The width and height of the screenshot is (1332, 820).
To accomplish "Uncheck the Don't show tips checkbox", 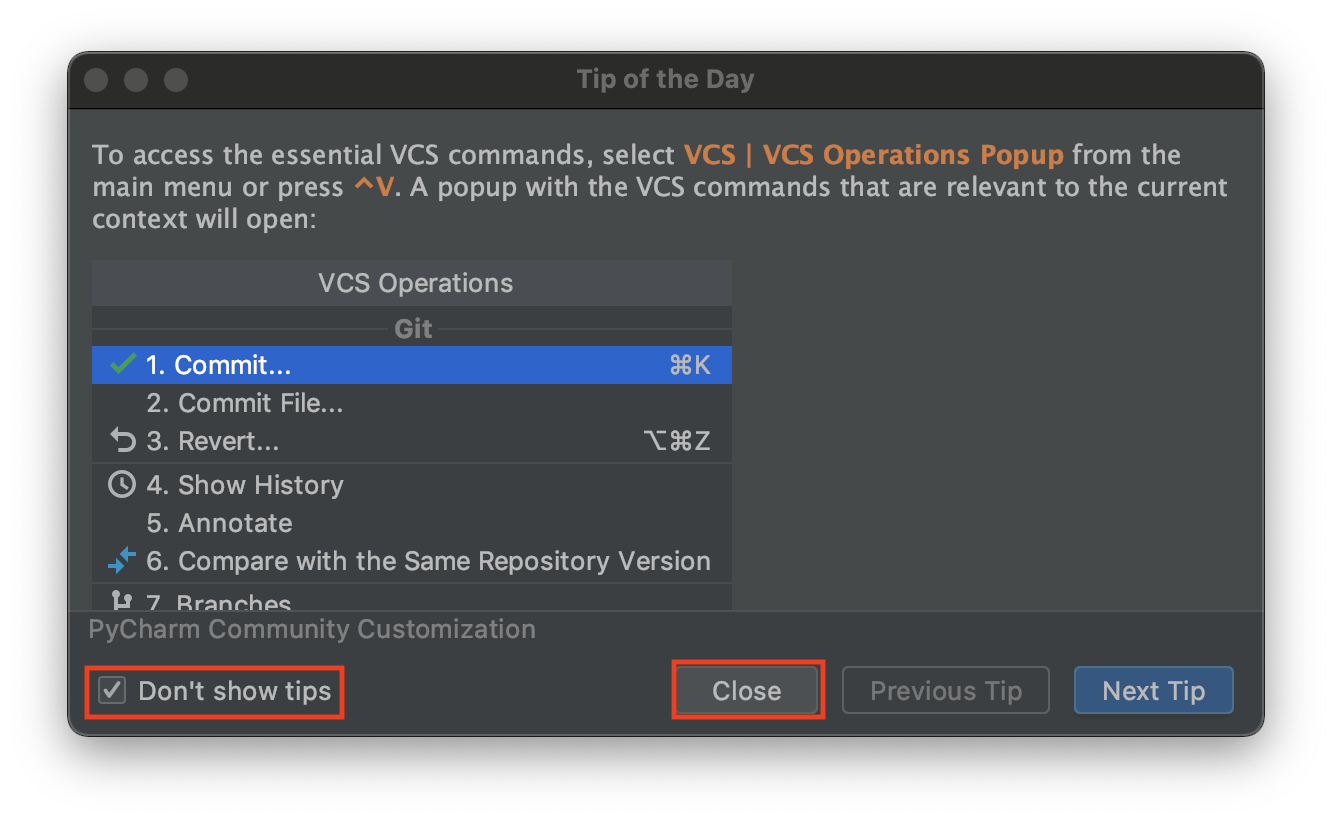I will click(112, 691).
